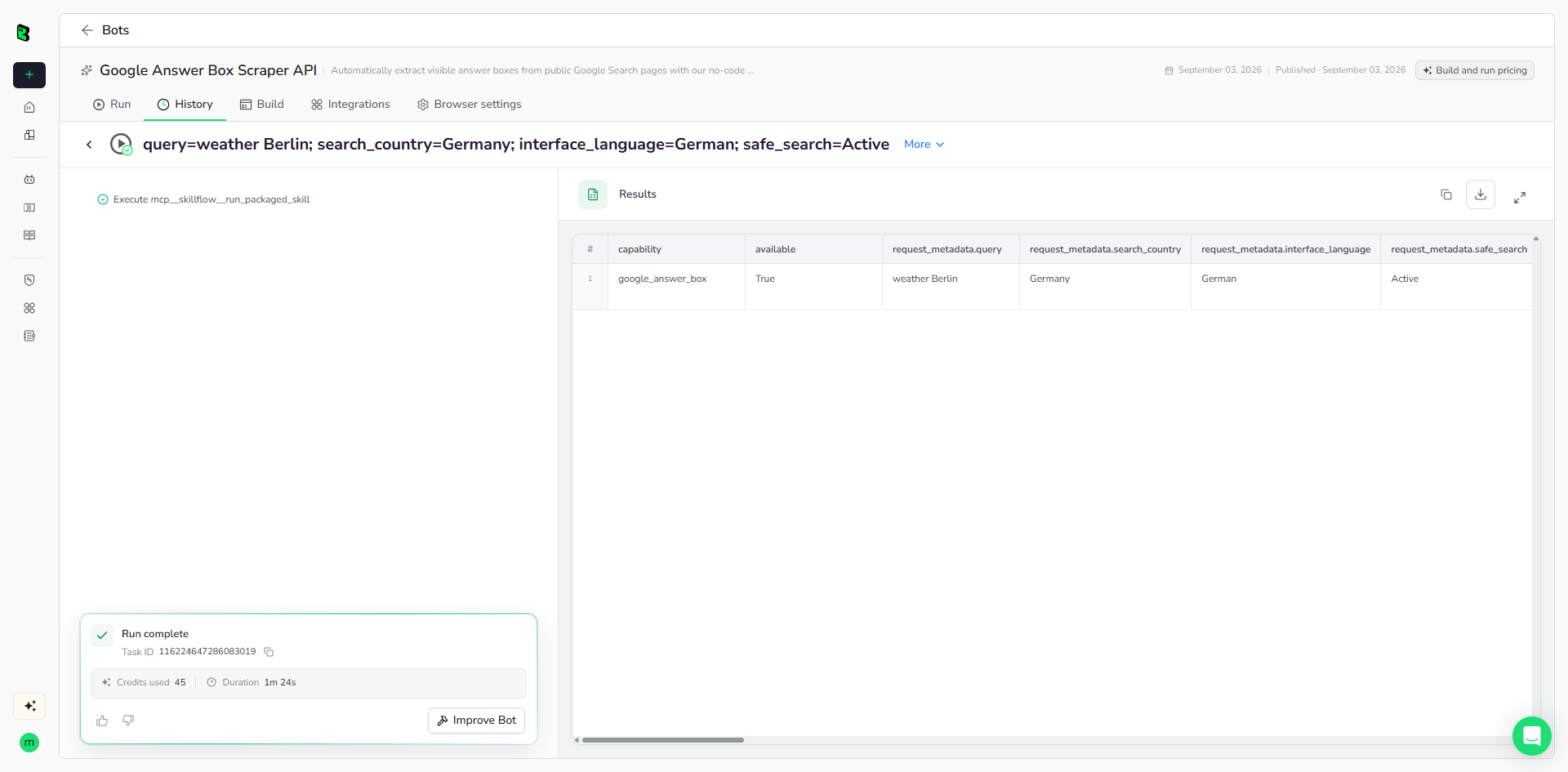Click the sparkle icon beside the bot title
This screenshot has width=1568, height=772.
87,70
